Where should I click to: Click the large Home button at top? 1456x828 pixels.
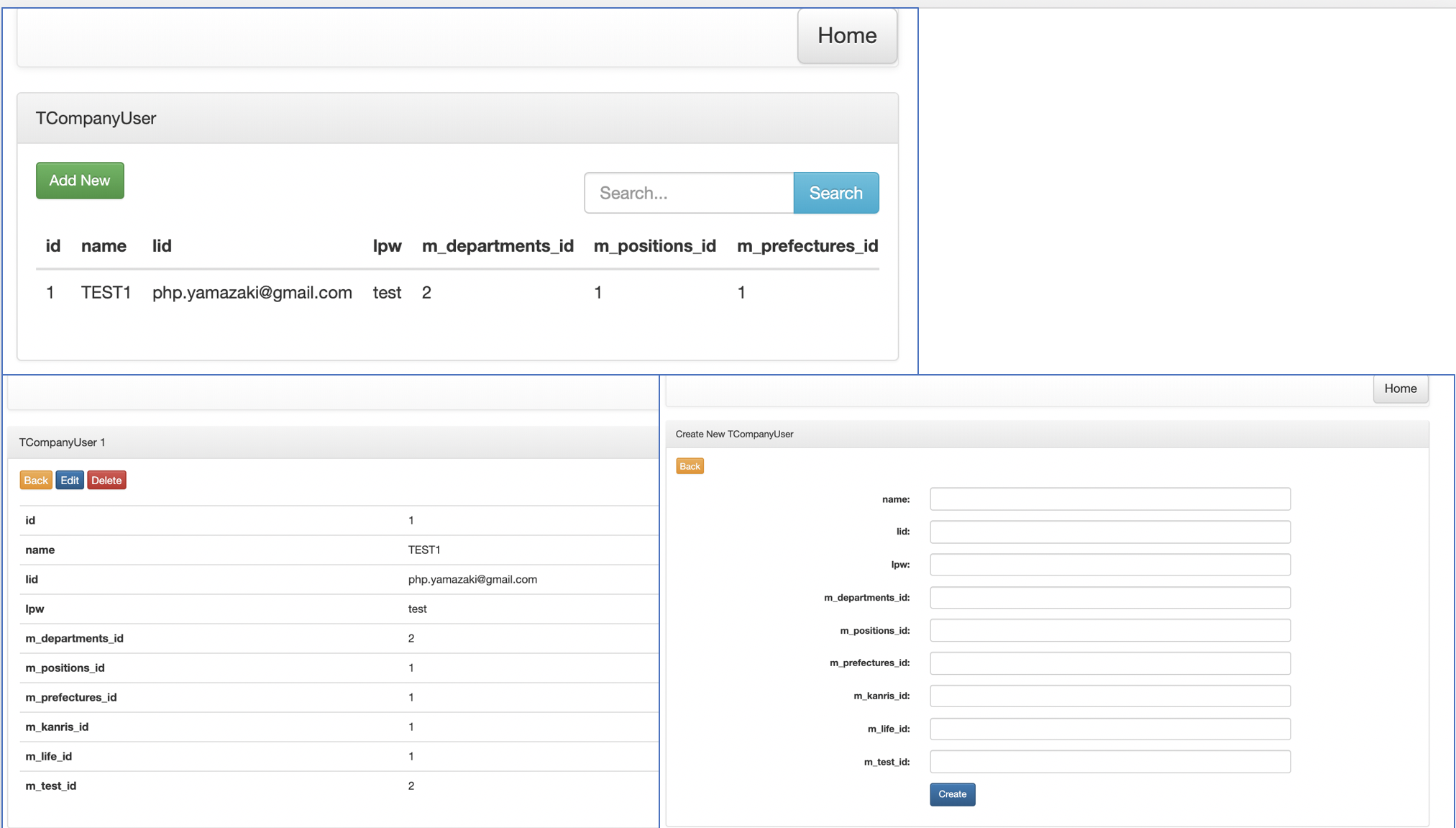[846, 35]
